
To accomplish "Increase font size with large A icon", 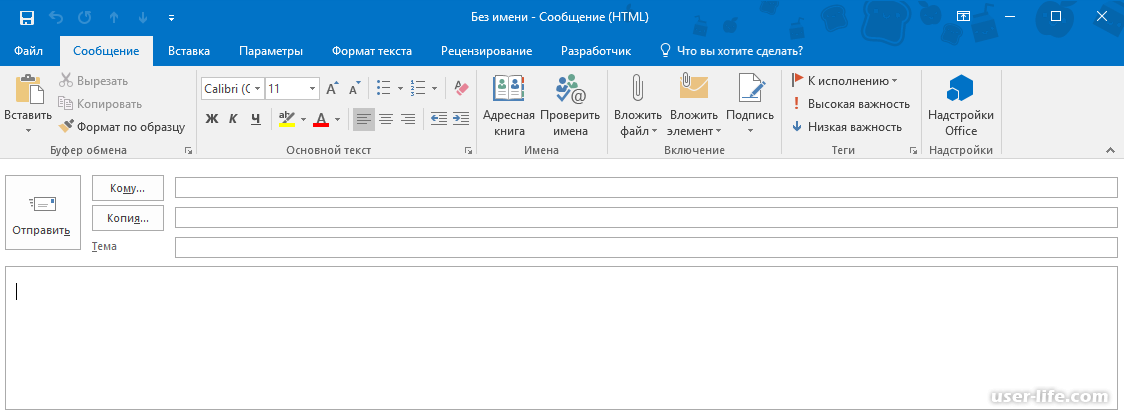I will point(332,89).
